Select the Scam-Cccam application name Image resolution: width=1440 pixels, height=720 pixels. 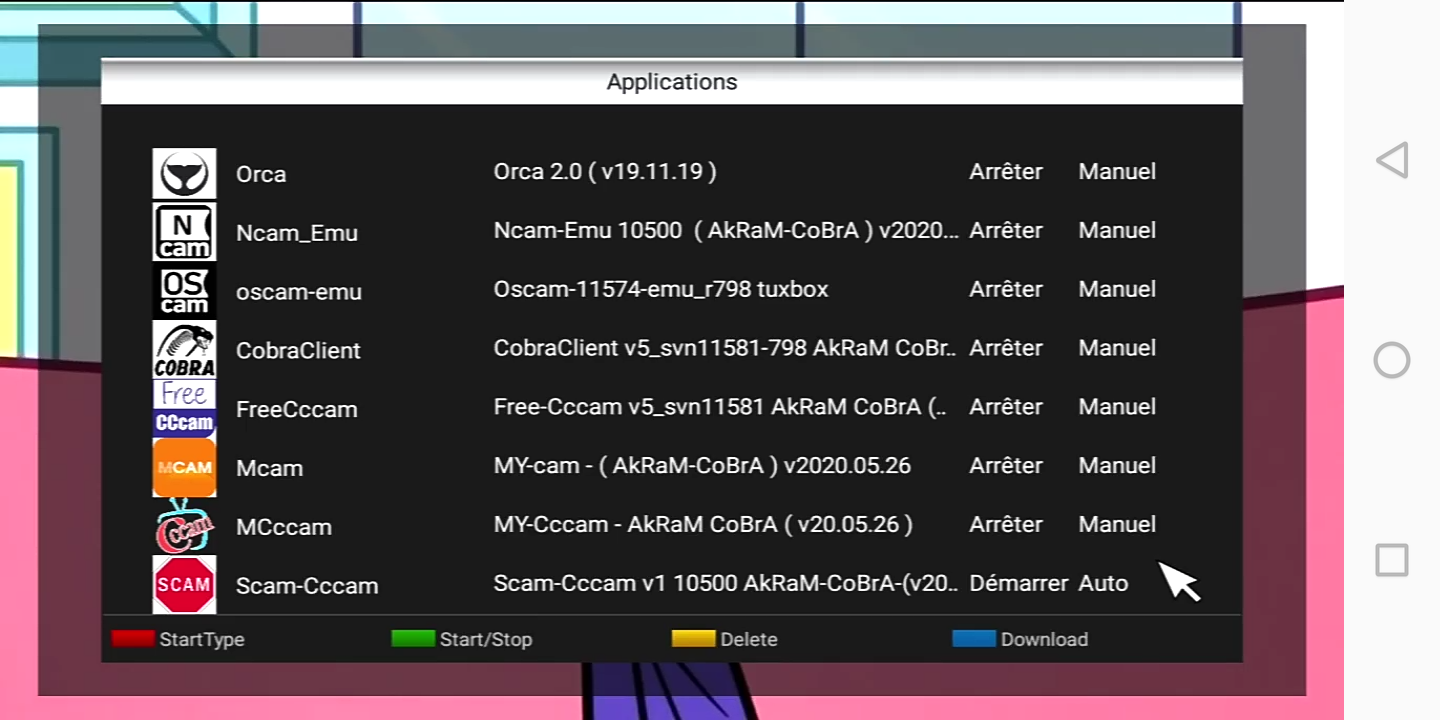click(307, 587)
